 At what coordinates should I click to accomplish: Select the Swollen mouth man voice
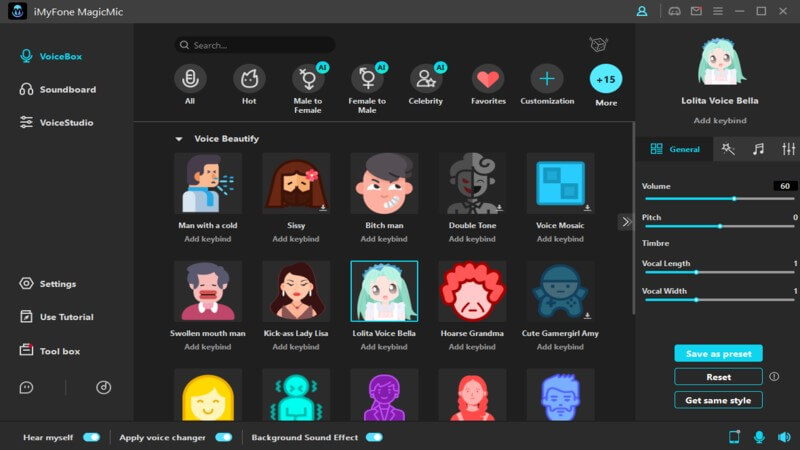point(208,291)
